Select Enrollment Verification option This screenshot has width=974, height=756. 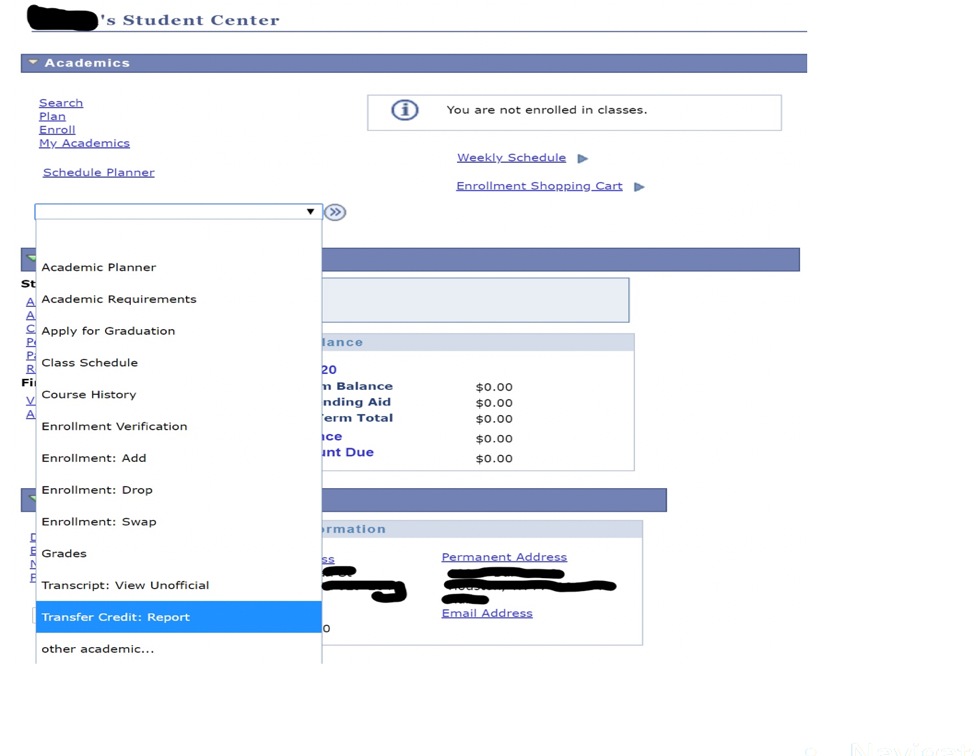114,426
